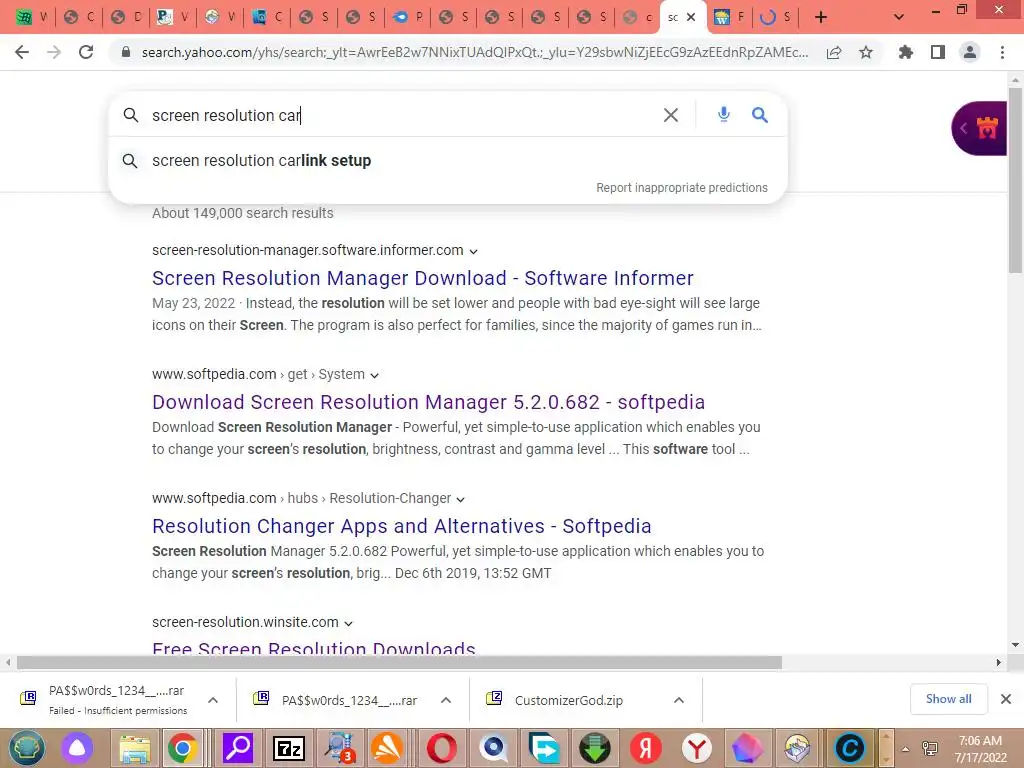Click the 'About 149,000 search results' text

pos(243,213)
